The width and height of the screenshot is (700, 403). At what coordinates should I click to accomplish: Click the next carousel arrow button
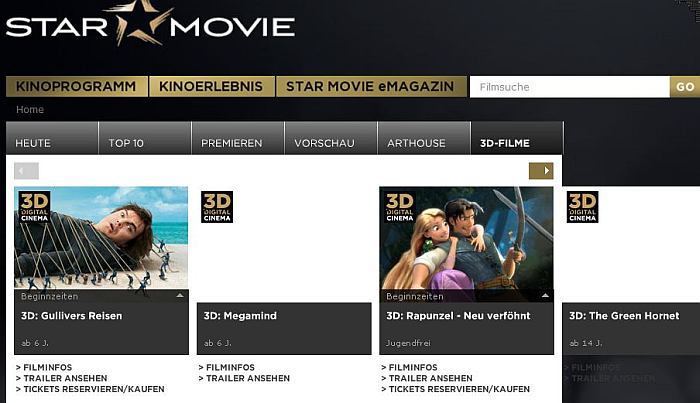click(541, 170)
